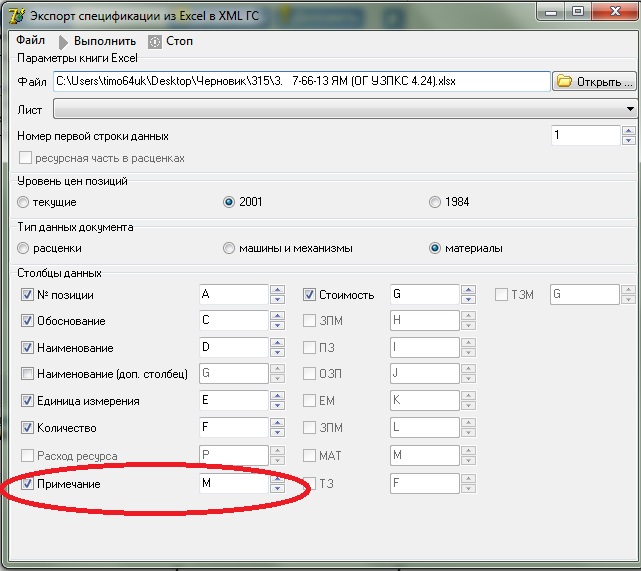Enable Наименование (доп. столбец) checkbox
641x571 pixels.
pos(27,374)
